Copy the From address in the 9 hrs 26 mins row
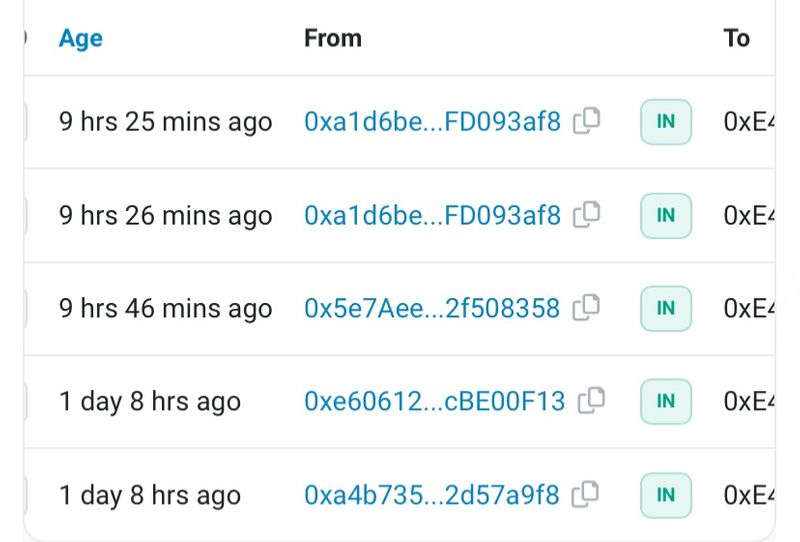The height and width of the screenshot is (542, 800). click(x=587, y=215)
